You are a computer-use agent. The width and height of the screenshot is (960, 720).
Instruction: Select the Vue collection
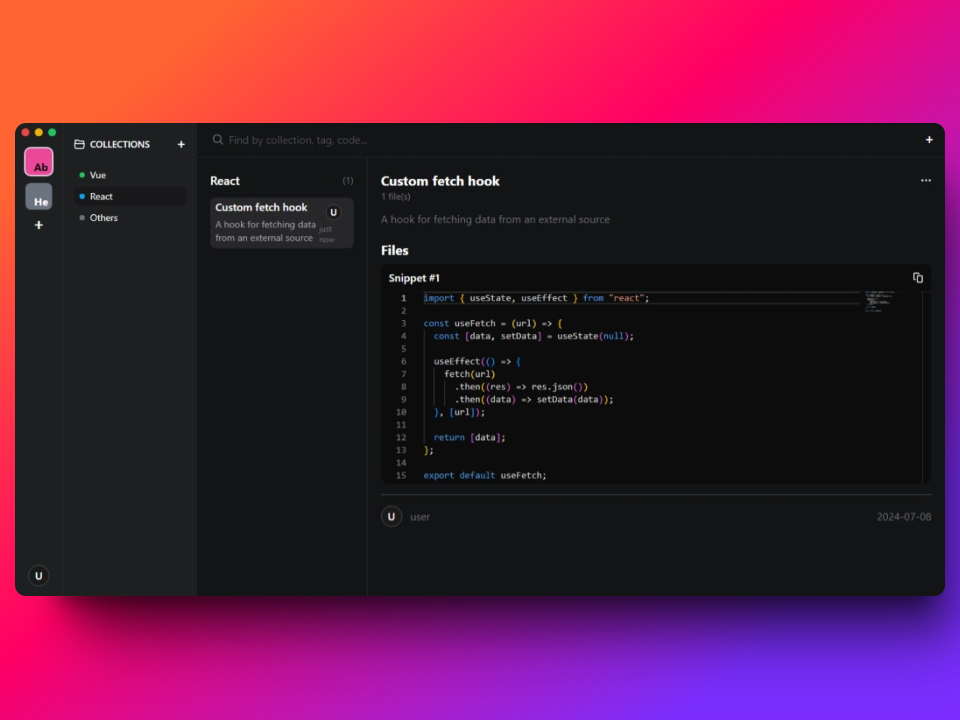point(97,174)
